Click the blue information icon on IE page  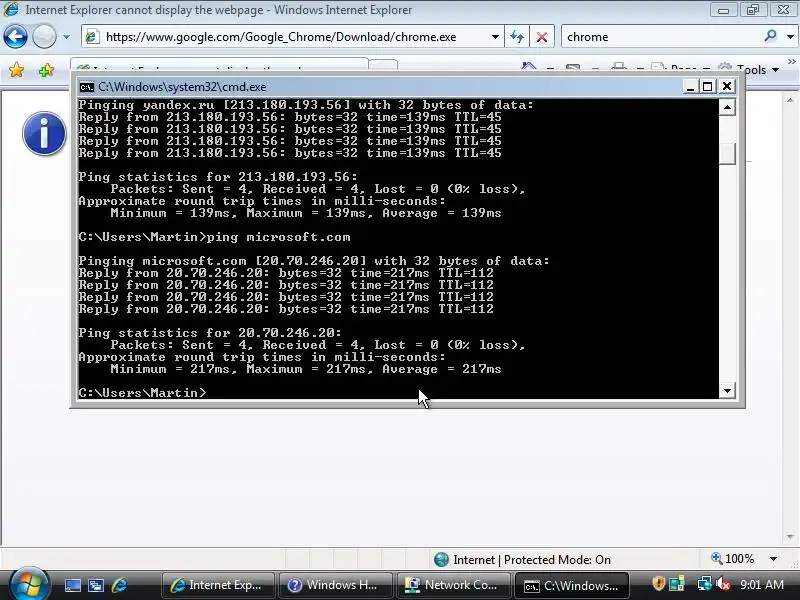44,134
